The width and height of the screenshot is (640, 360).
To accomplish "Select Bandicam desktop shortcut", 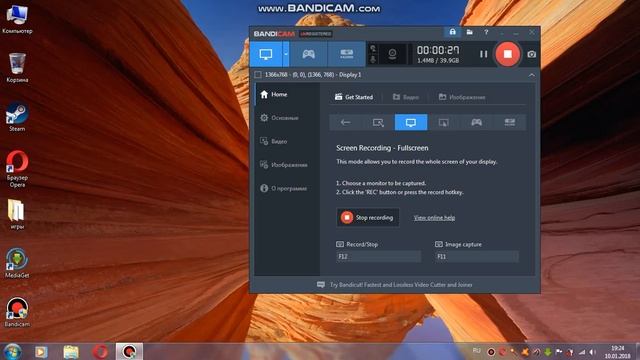I will click(17, 312).
